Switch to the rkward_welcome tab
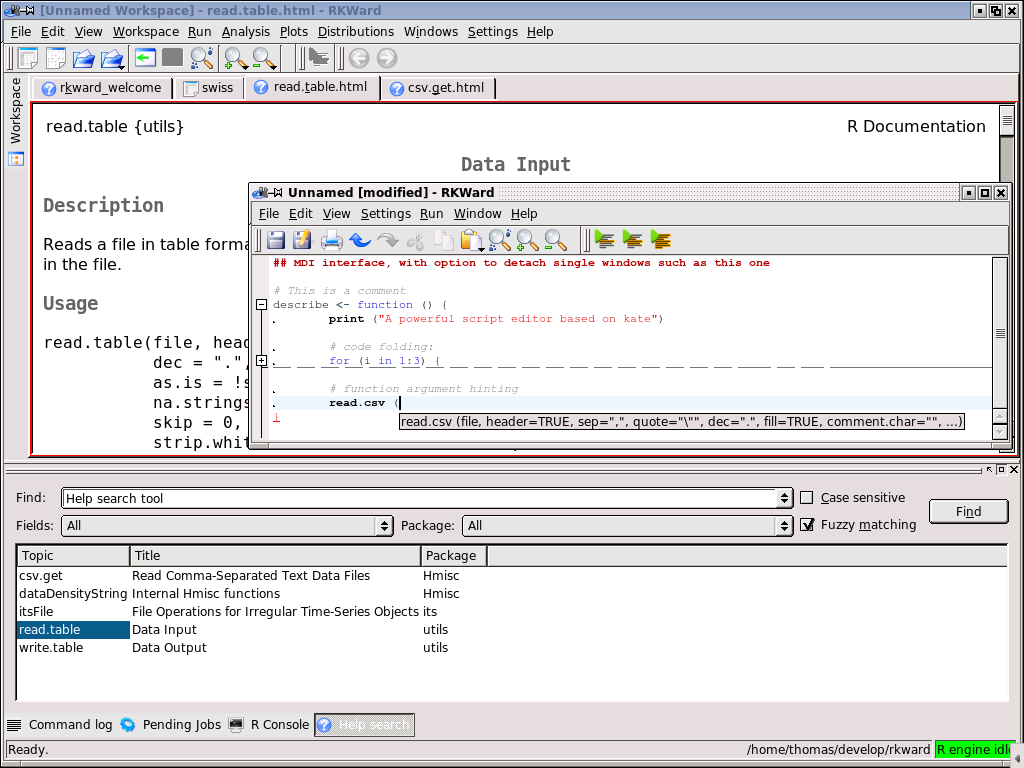The width and height of the screenshot is (1024, 768). pyautogui.click(x=102, y=88)
